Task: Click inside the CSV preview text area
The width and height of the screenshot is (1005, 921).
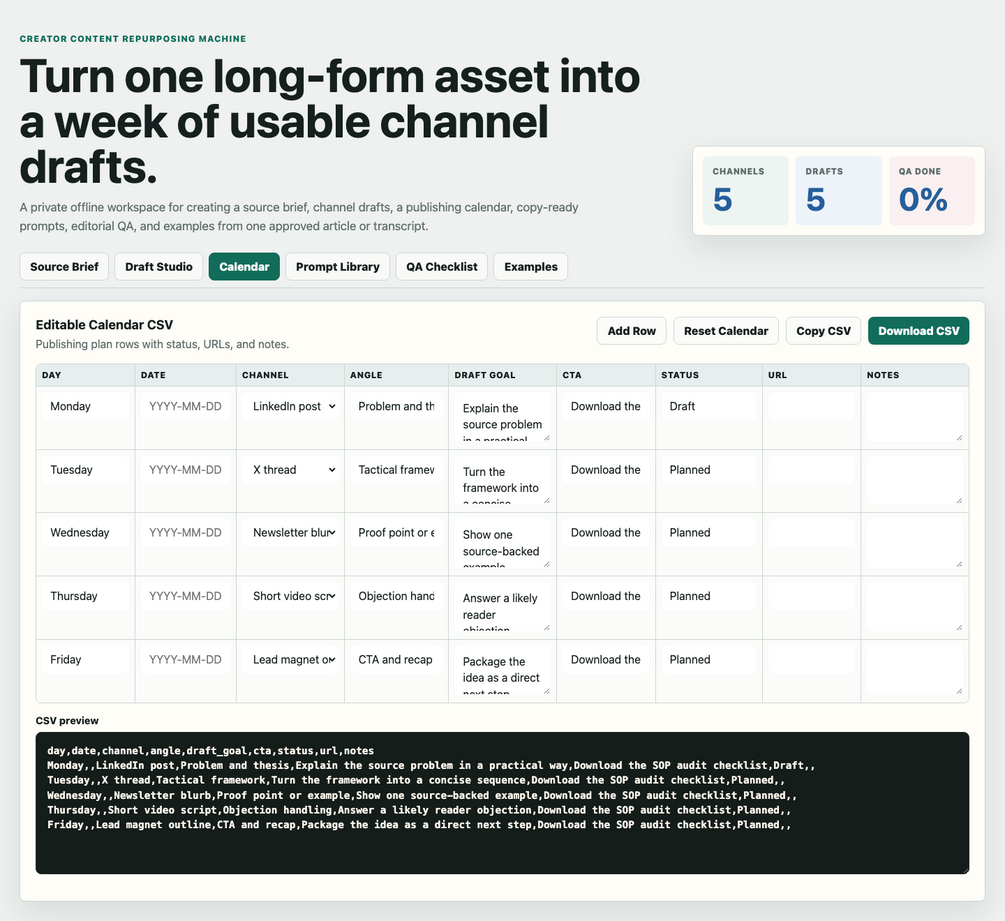Action: (502, 802)
